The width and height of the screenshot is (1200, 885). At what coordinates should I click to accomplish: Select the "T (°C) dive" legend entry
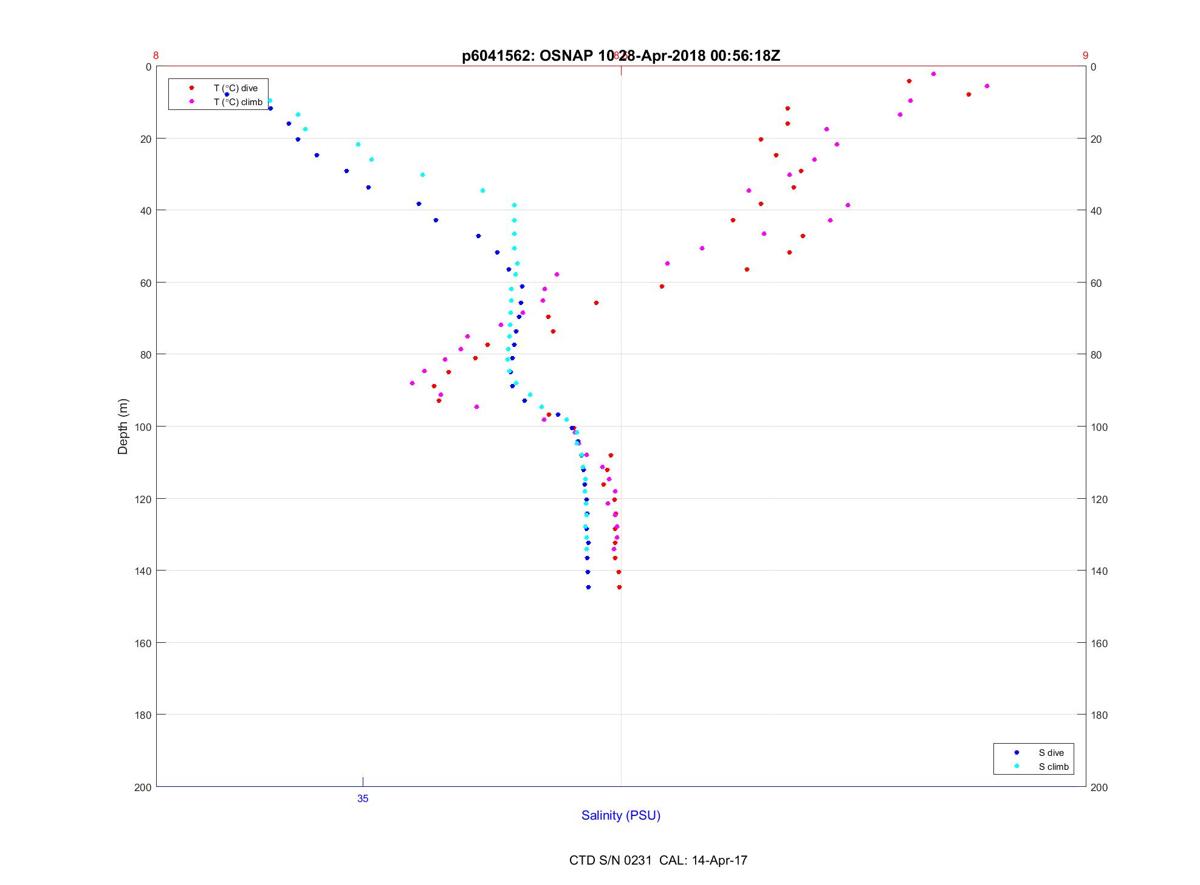235,88
